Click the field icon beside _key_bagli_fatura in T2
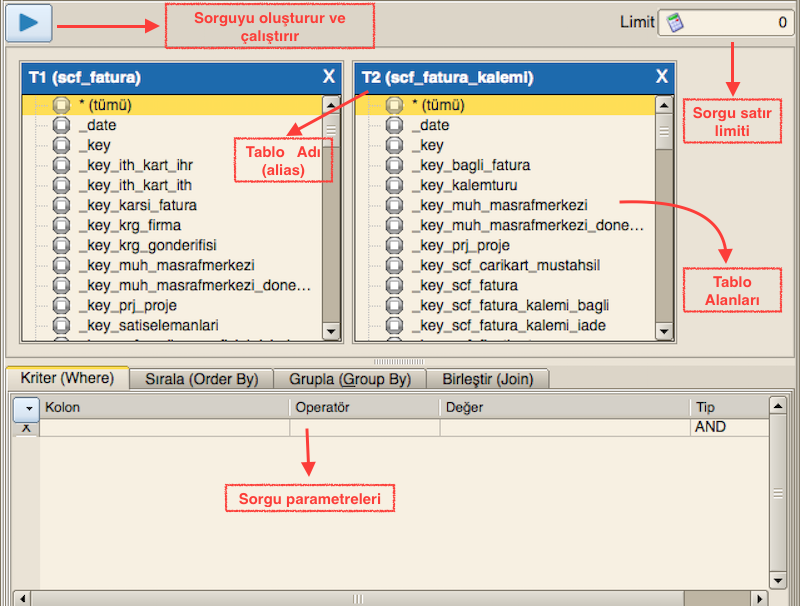Viewport: 800px width, 606px height. point(394,165)
